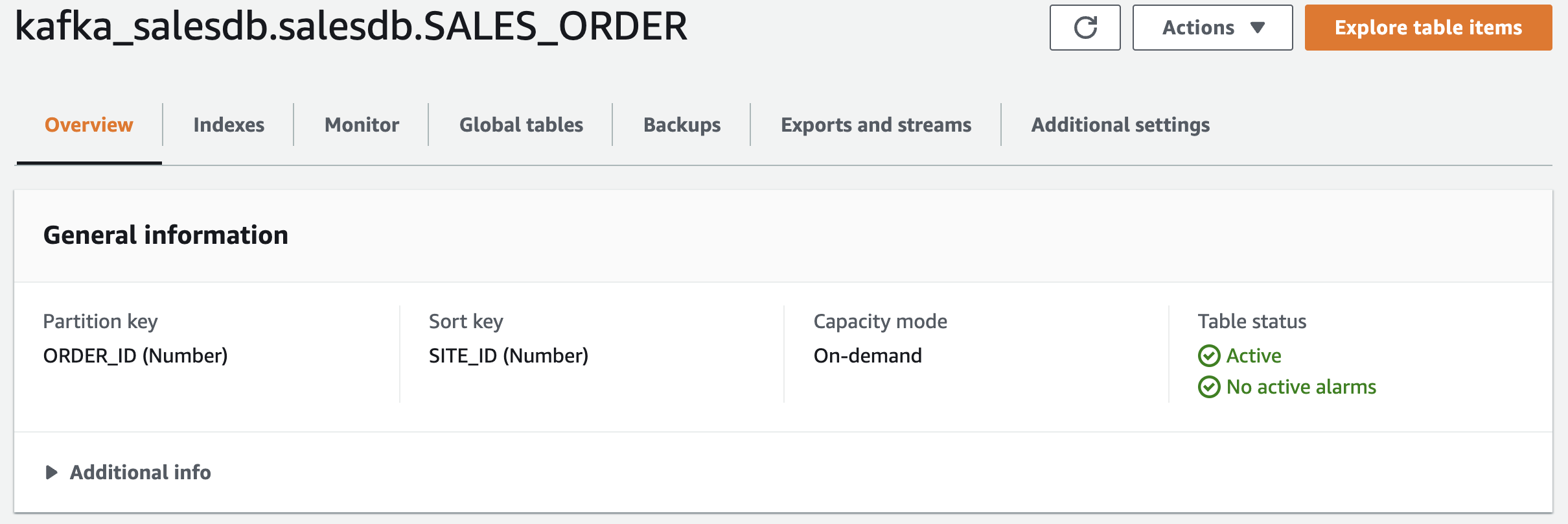Open the Backups tab
The width and height of the screenshot is (1568, 524).
tap(682, 125)
